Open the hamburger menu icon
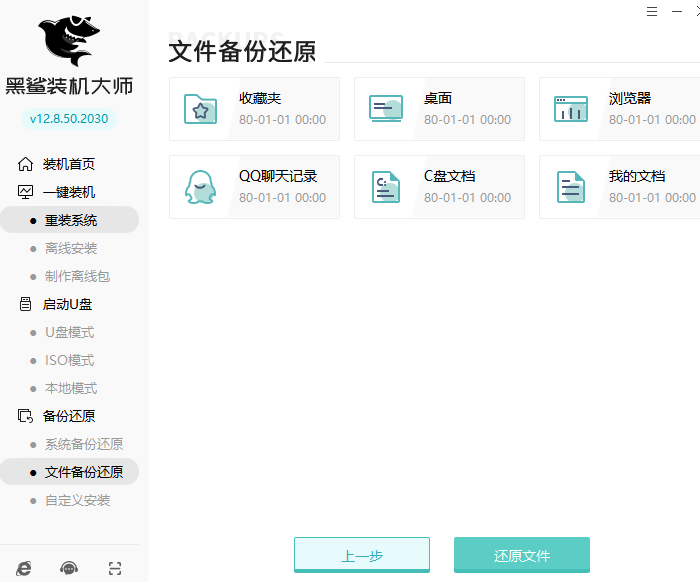Screen dimensions: 700x582 pyautogui.click(x=652, y=12)
